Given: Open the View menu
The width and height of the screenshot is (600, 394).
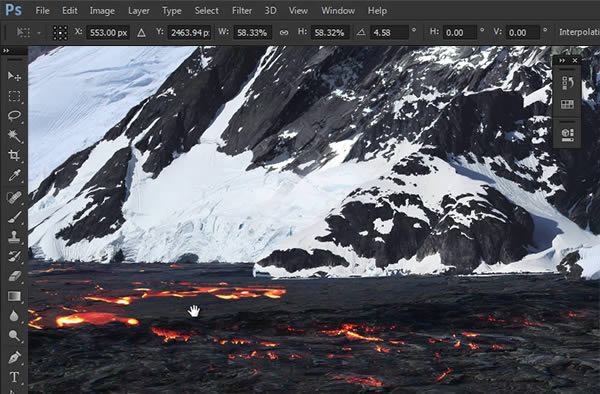Looking at the screenshot, I should [298, 11].
